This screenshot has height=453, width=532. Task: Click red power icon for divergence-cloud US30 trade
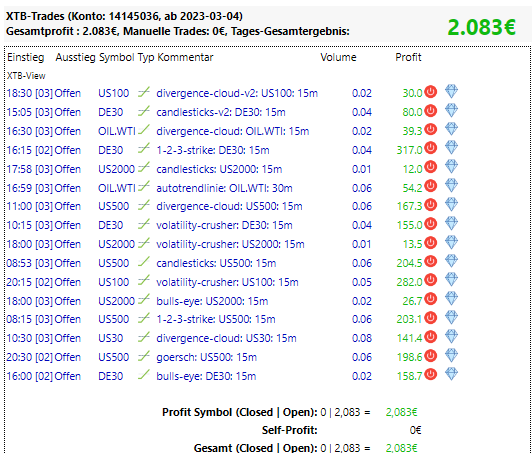[x=430, y=337]
